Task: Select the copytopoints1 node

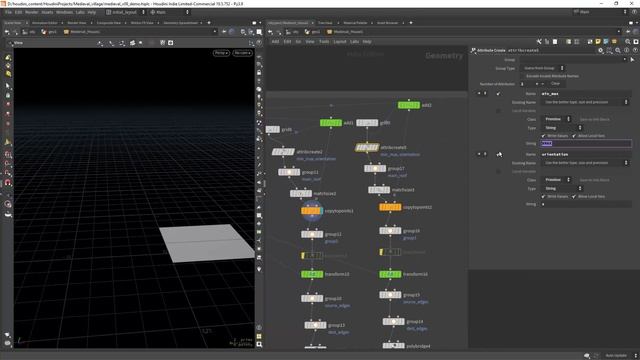Action: click(311, 211)
